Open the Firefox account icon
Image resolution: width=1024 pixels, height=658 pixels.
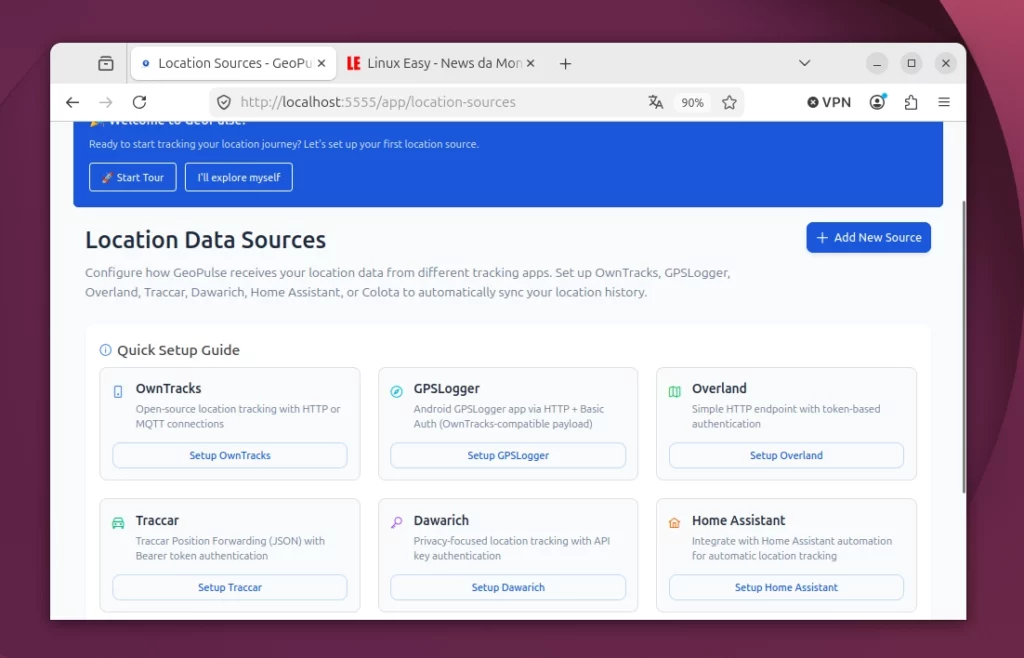[x=878, y=102]
